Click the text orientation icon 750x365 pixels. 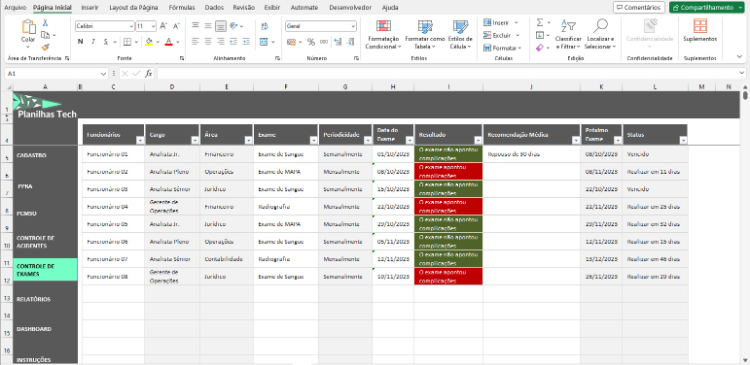233,26
